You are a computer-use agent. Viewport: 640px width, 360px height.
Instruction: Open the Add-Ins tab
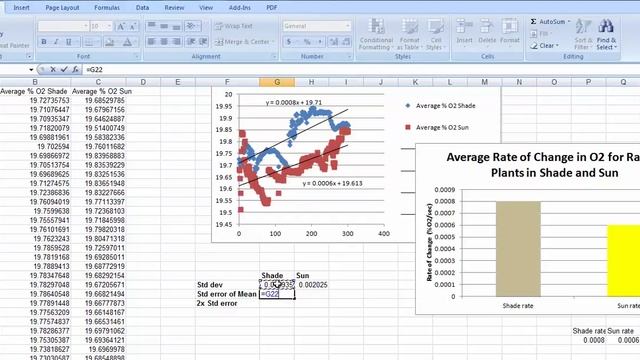240,7
